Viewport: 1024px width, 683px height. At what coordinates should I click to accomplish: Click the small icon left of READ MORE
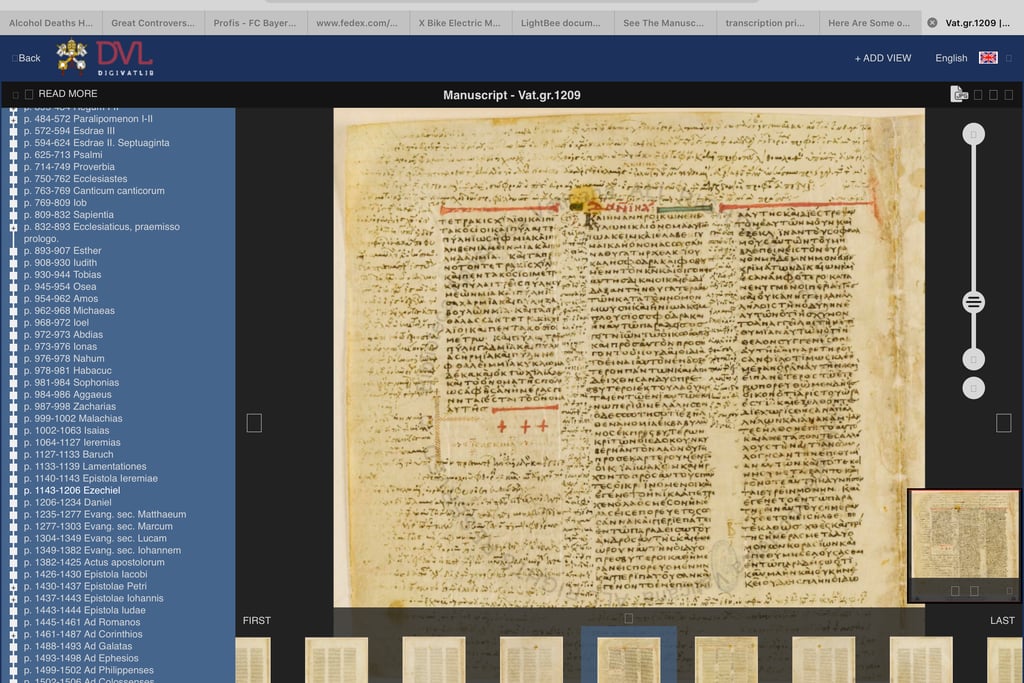(29, 95)
